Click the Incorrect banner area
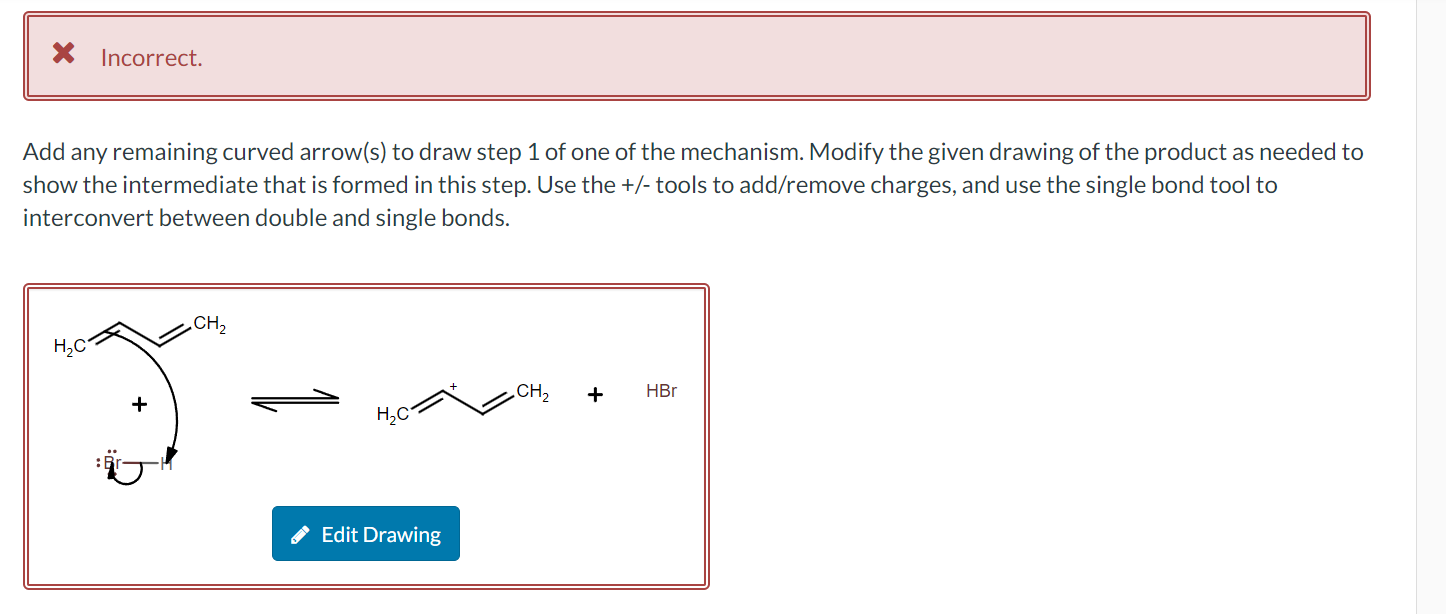 pos(700,55)
